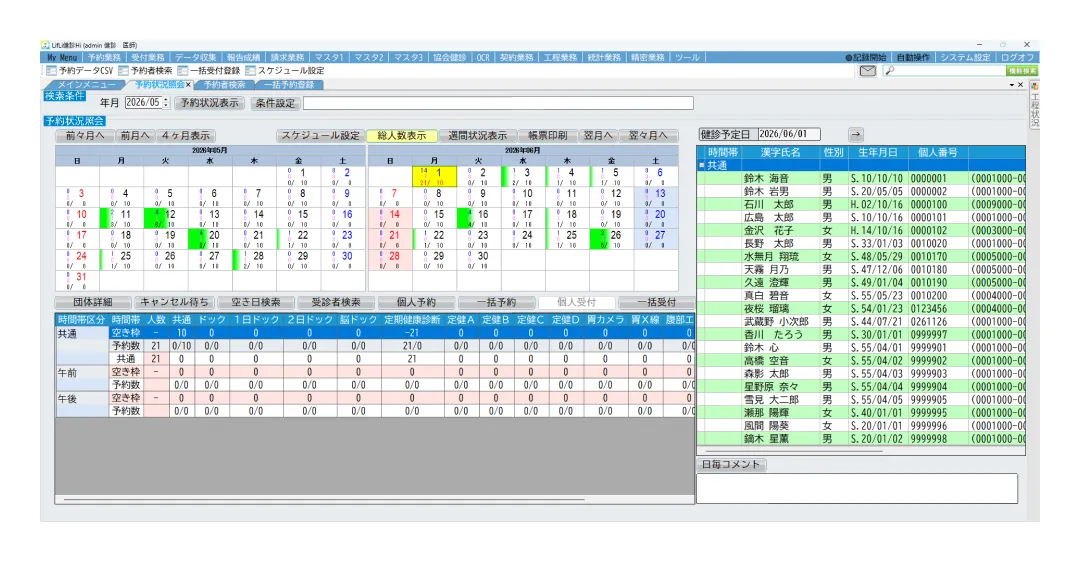Collapse the 共通 group in patient list
Screen dimensions: 1080x562
click(702, 165)
